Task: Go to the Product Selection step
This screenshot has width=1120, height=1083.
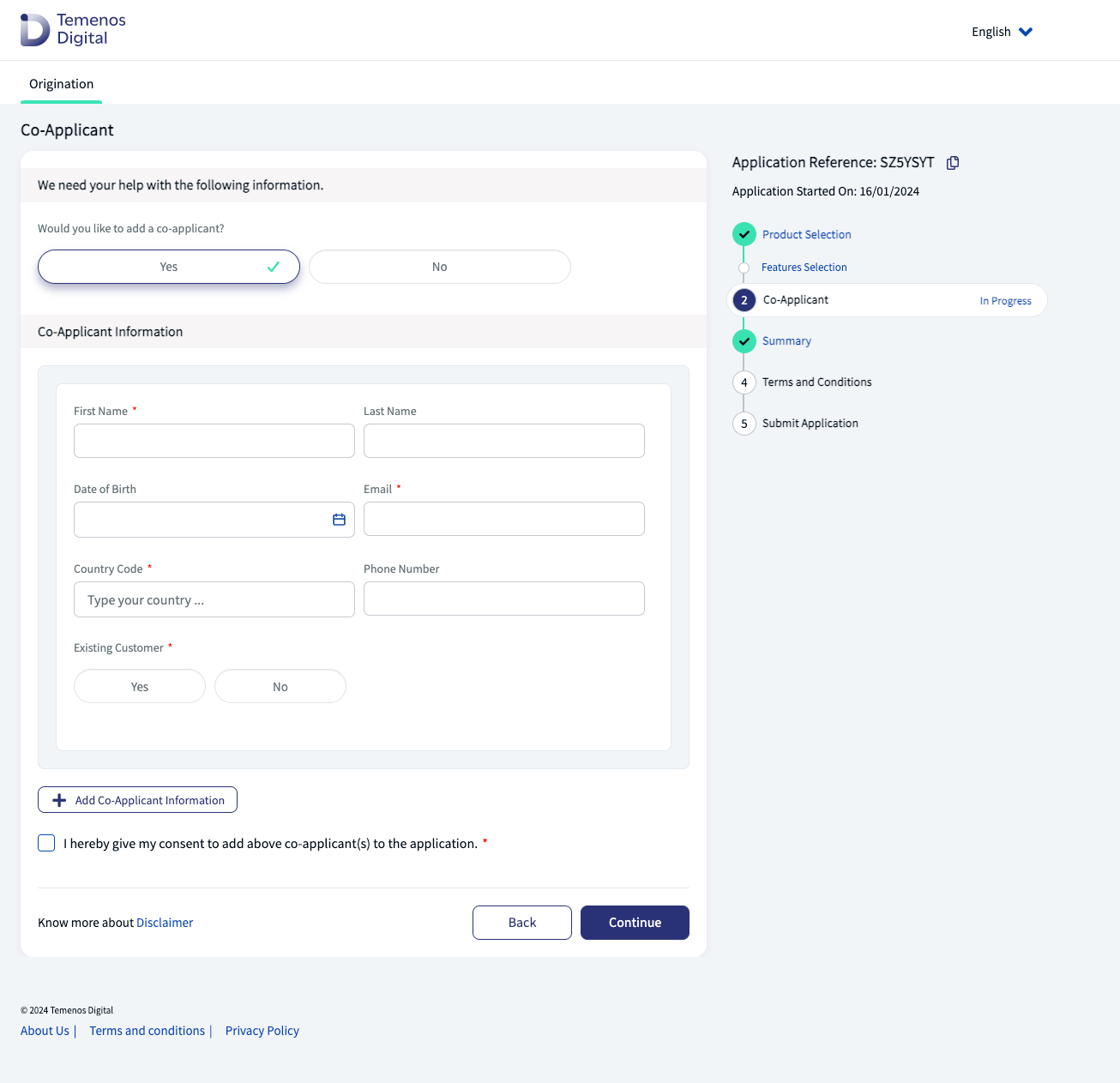Action: coord(806,234)
